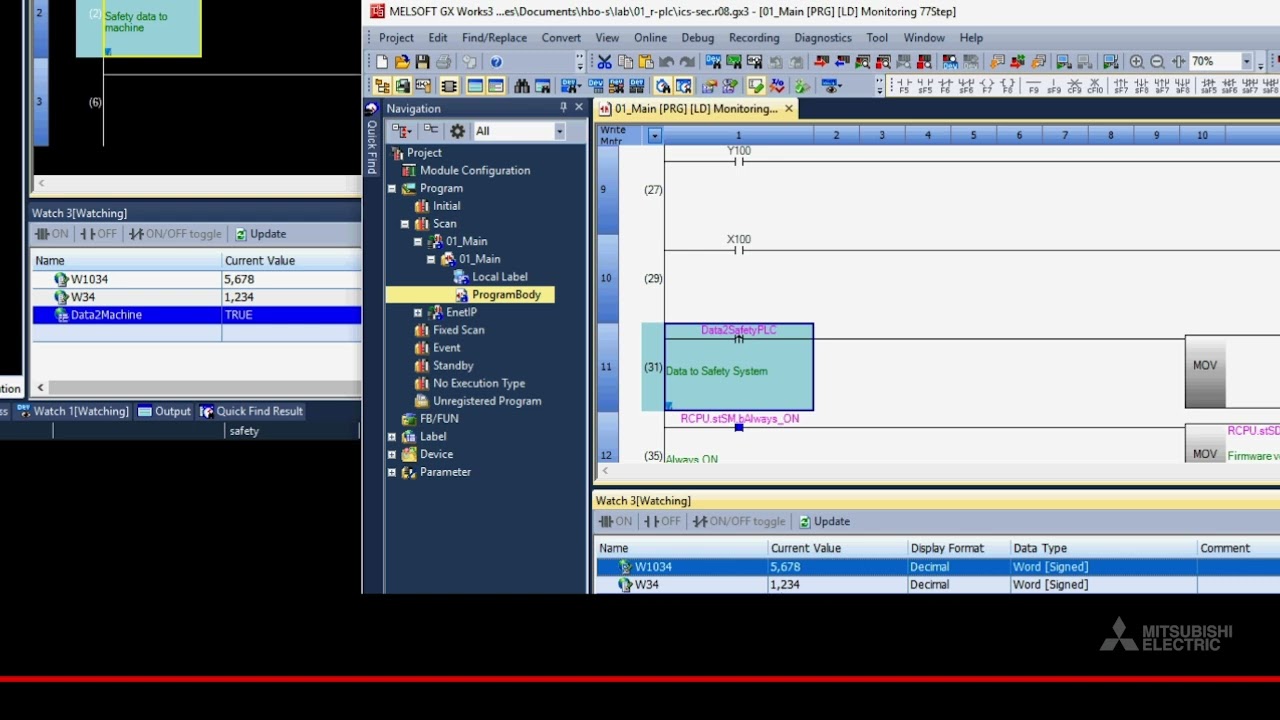
Task: Open the Project menu
Action: pos(396,38)
